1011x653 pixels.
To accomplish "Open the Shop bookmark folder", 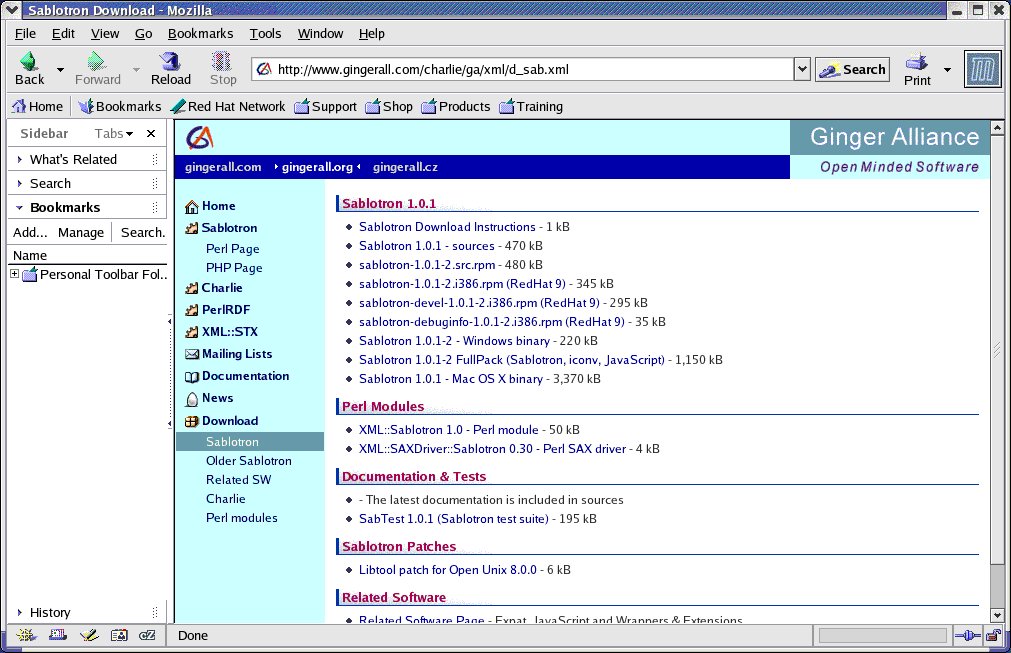I will pos(389,106).
